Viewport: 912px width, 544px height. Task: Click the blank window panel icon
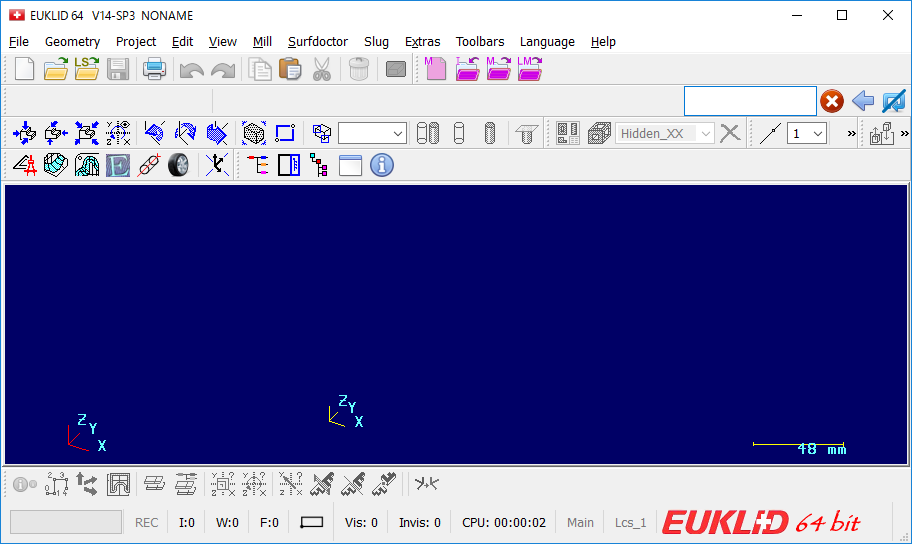tap(350, 165)
